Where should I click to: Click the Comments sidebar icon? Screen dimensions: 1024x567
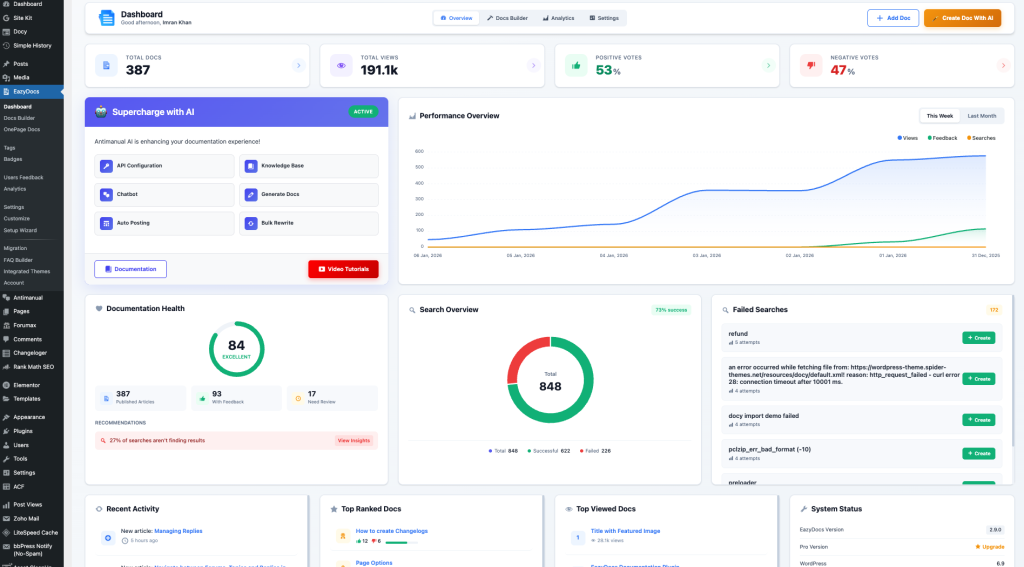(x=6, y=339)
